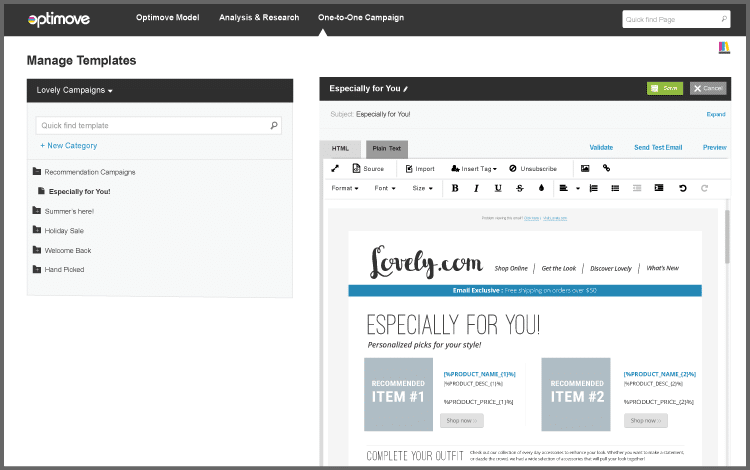Click the increase indent icon
Image resolution: width=750 pixels, height=470 pixels.
click(659, 188)
